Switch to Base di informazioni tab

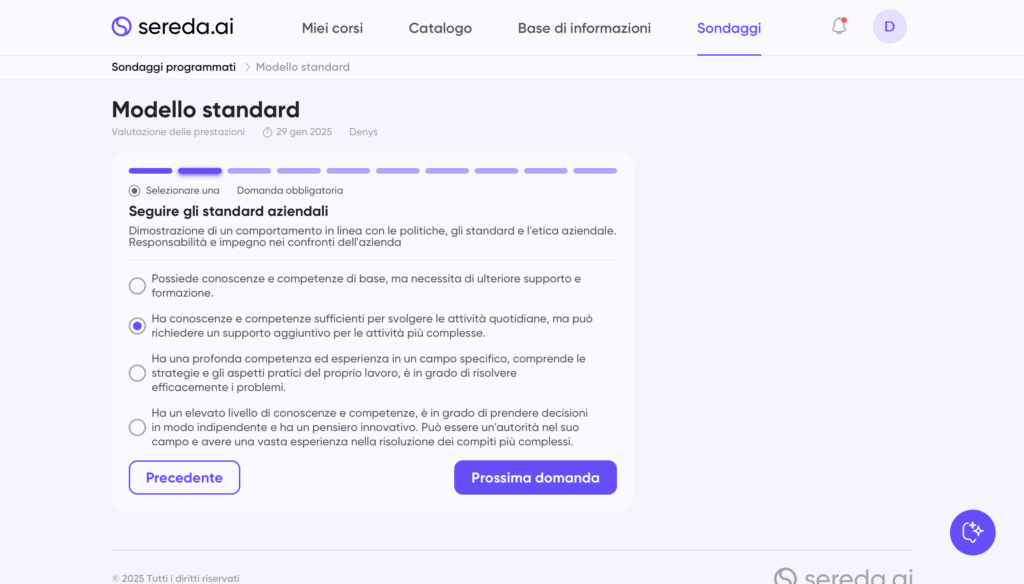click(584, 28)
